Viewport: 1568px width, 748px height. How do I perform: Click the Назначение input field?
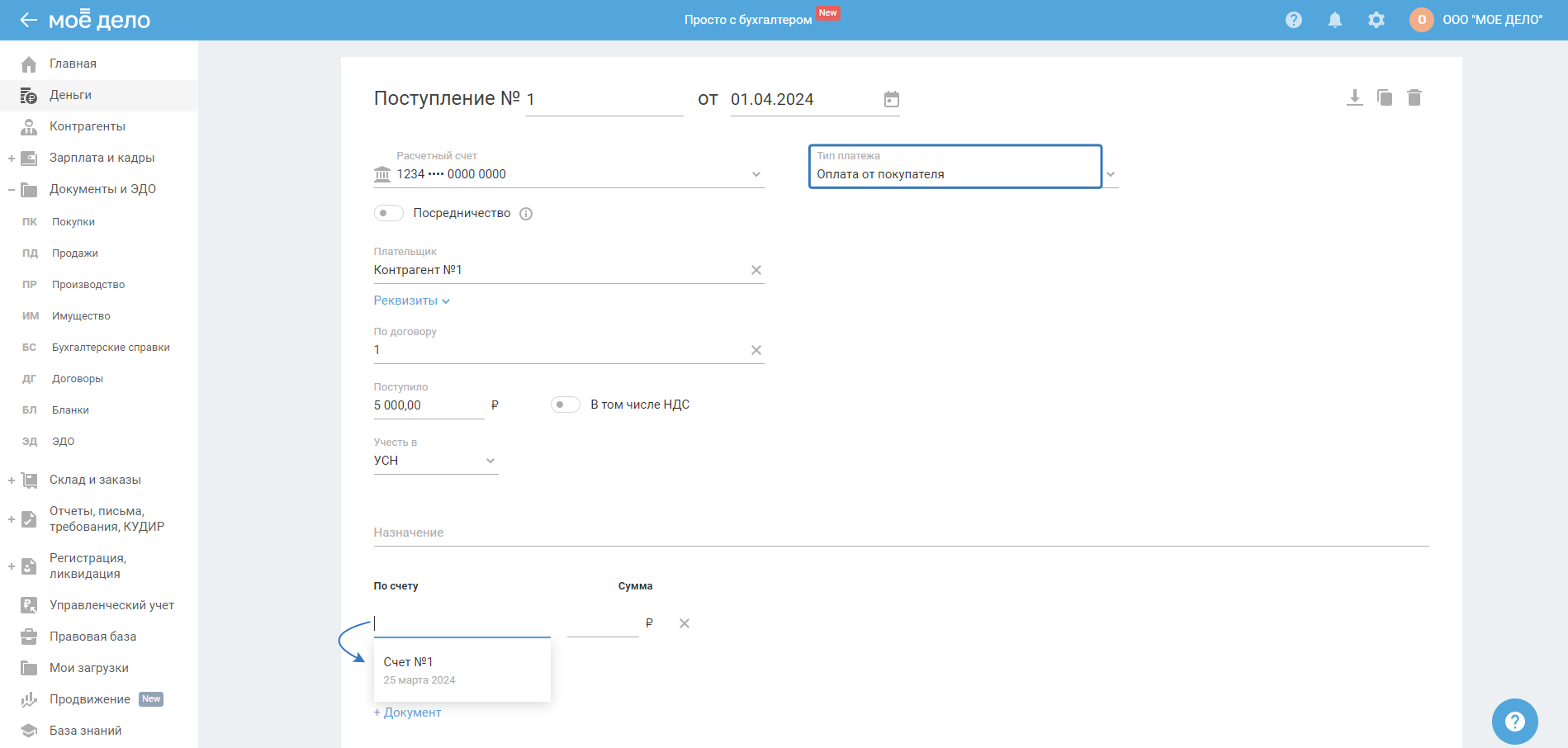[x=900, y=533]
